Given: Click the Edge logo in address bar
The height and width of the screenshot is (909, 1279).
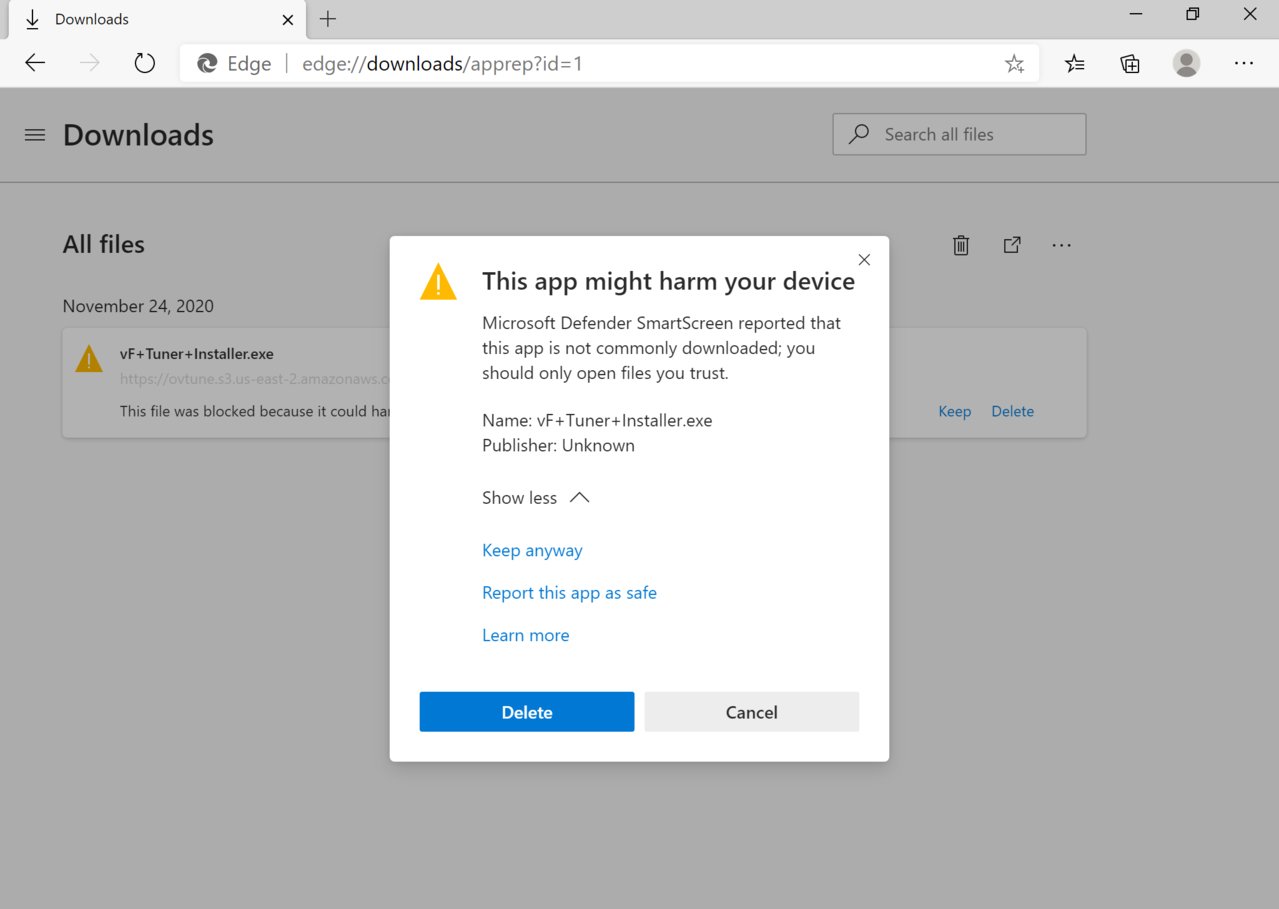Looking at the screenshot, I should coord(207,64).
